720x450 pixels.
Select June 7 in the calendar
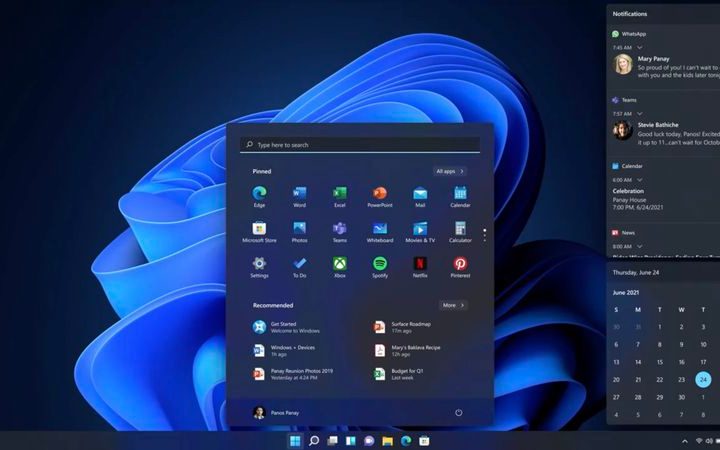click(638, 344)
